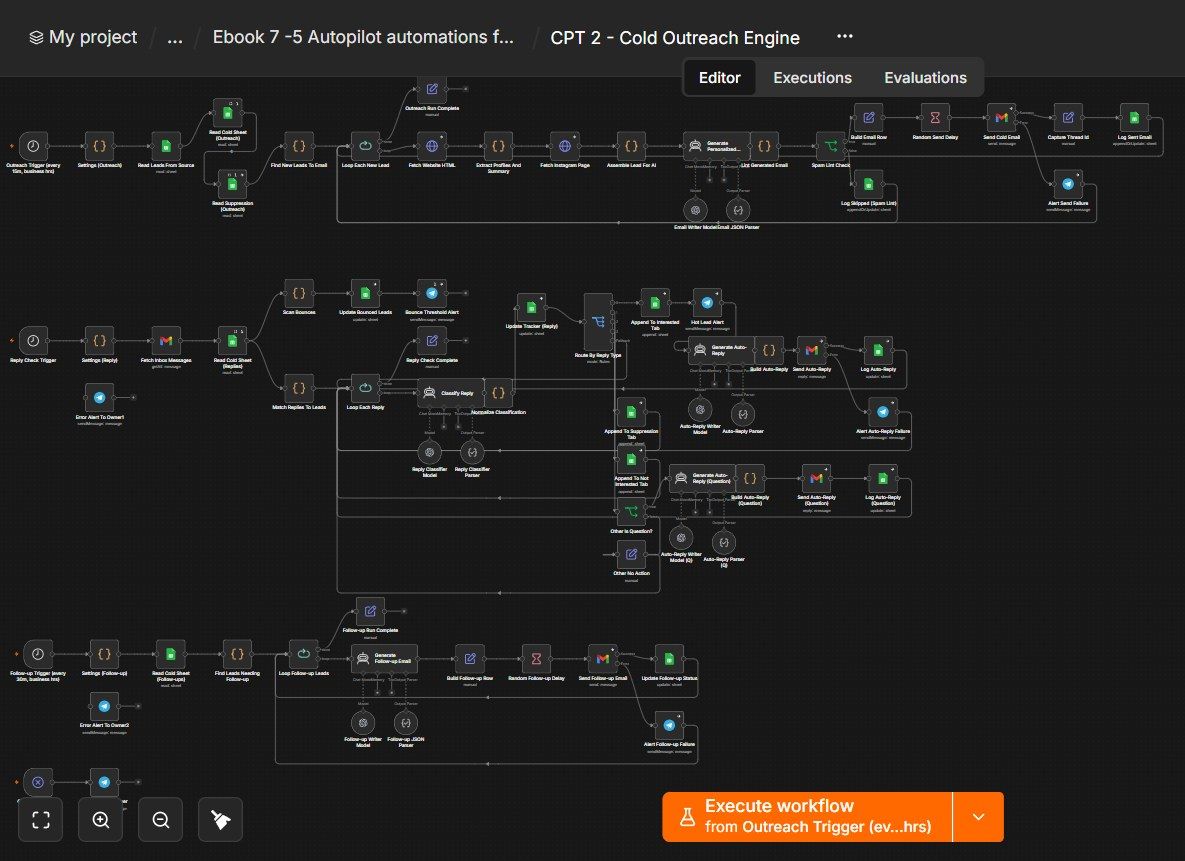This screenshot has width=1185, height=861.
Task: Select the Route By Reply Type switch node
Action: pos(598,322)
